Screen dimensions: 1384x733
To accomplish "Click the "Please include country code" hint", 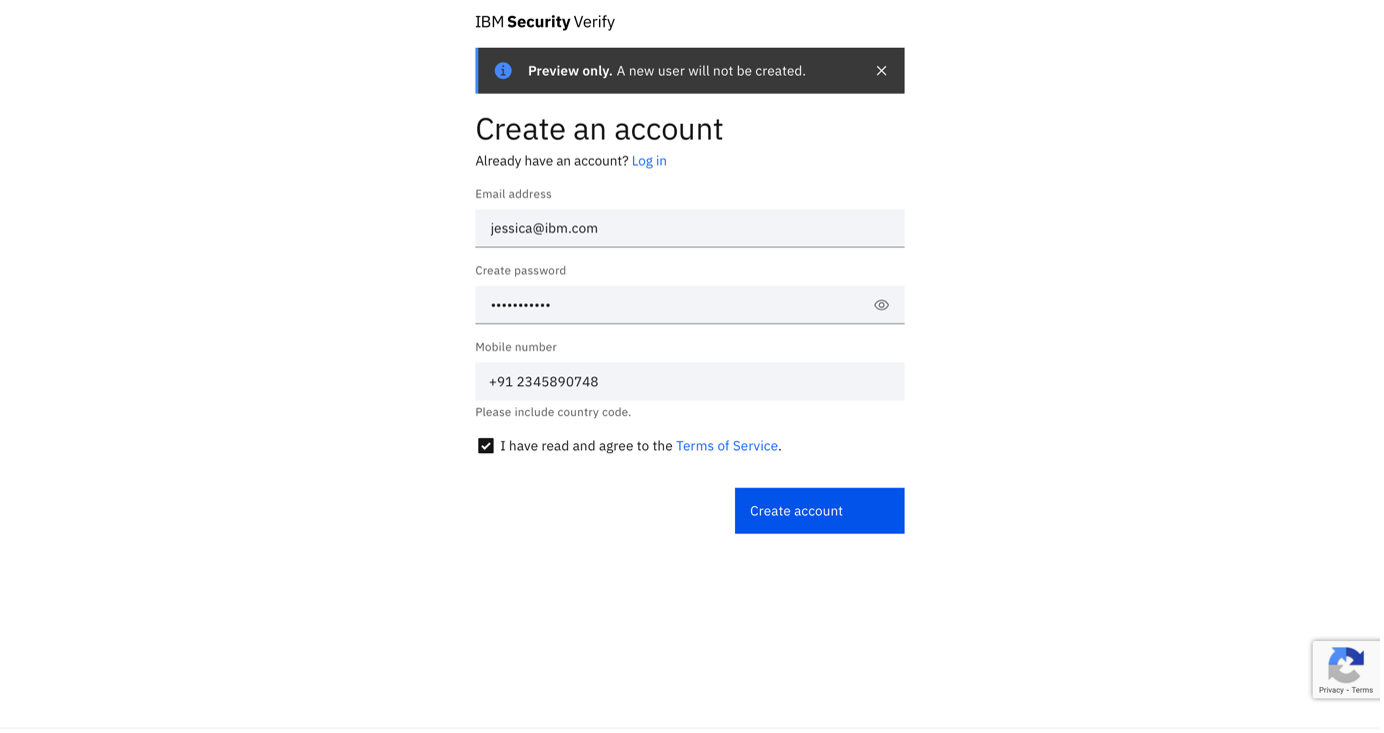I will pos(553,412).
